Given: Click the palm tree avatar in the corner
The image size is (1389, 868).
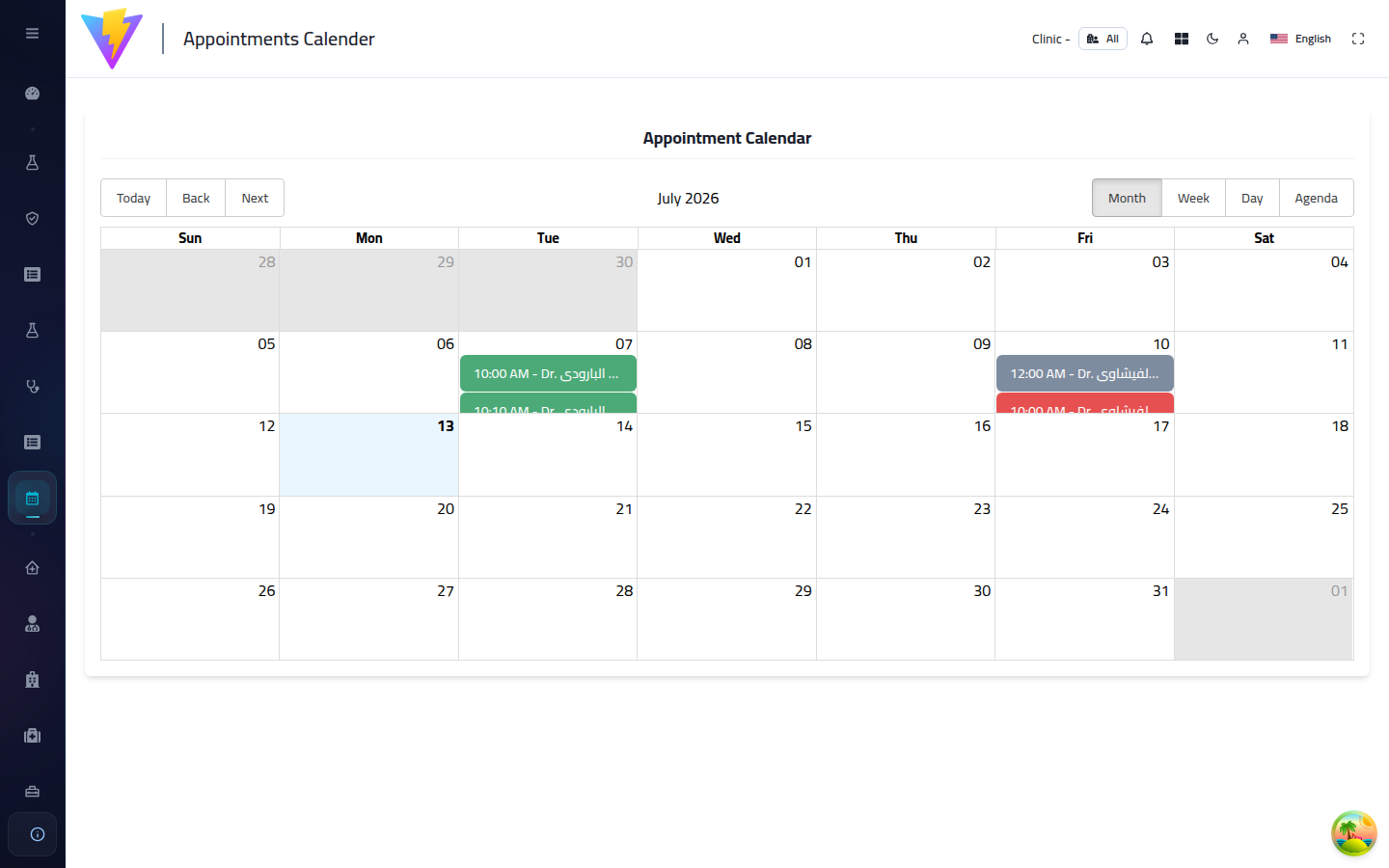Looking at the screenshot, I should coord(1354,833).
